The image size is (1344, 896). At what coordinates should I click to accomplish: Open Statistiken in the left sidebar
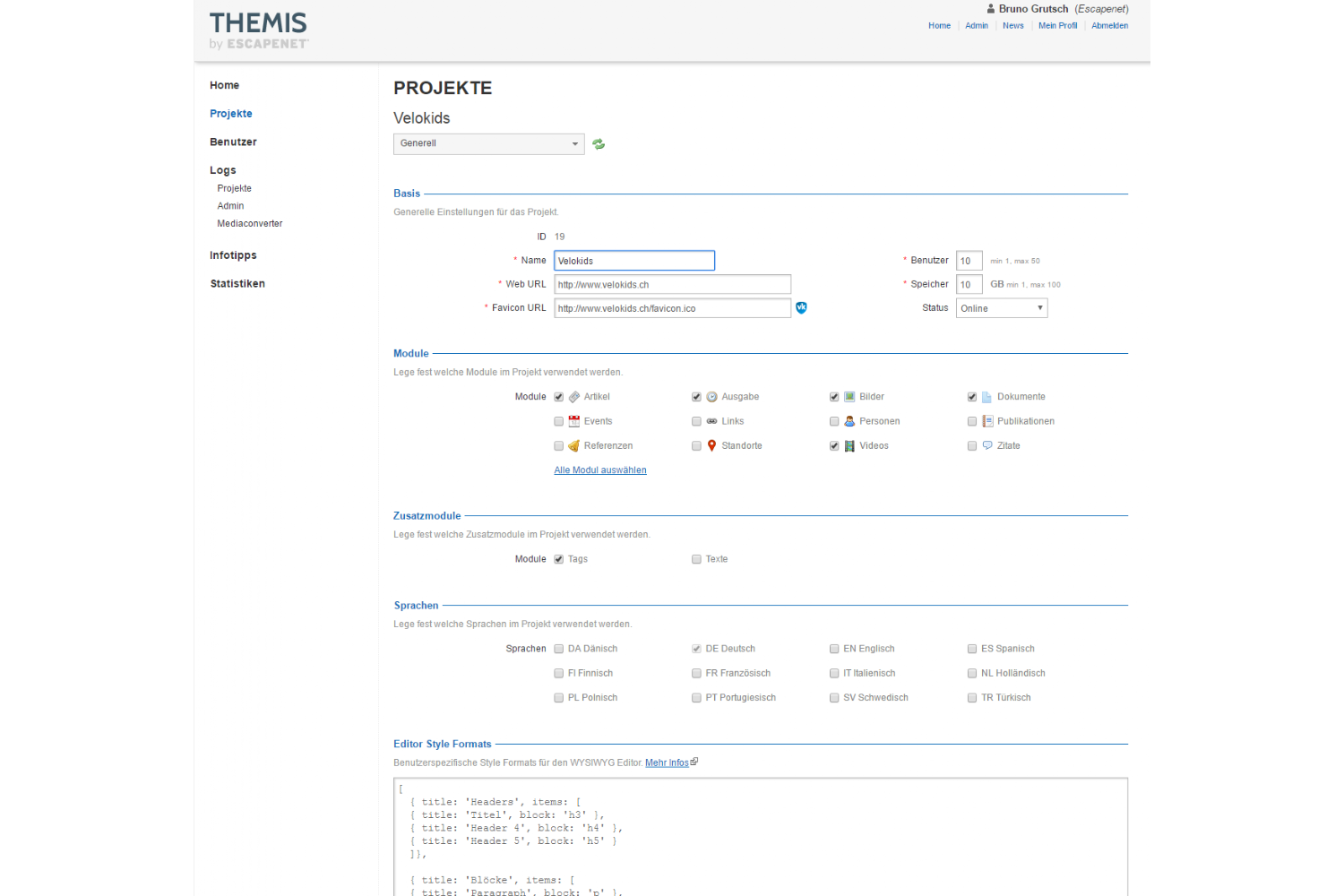237,283
